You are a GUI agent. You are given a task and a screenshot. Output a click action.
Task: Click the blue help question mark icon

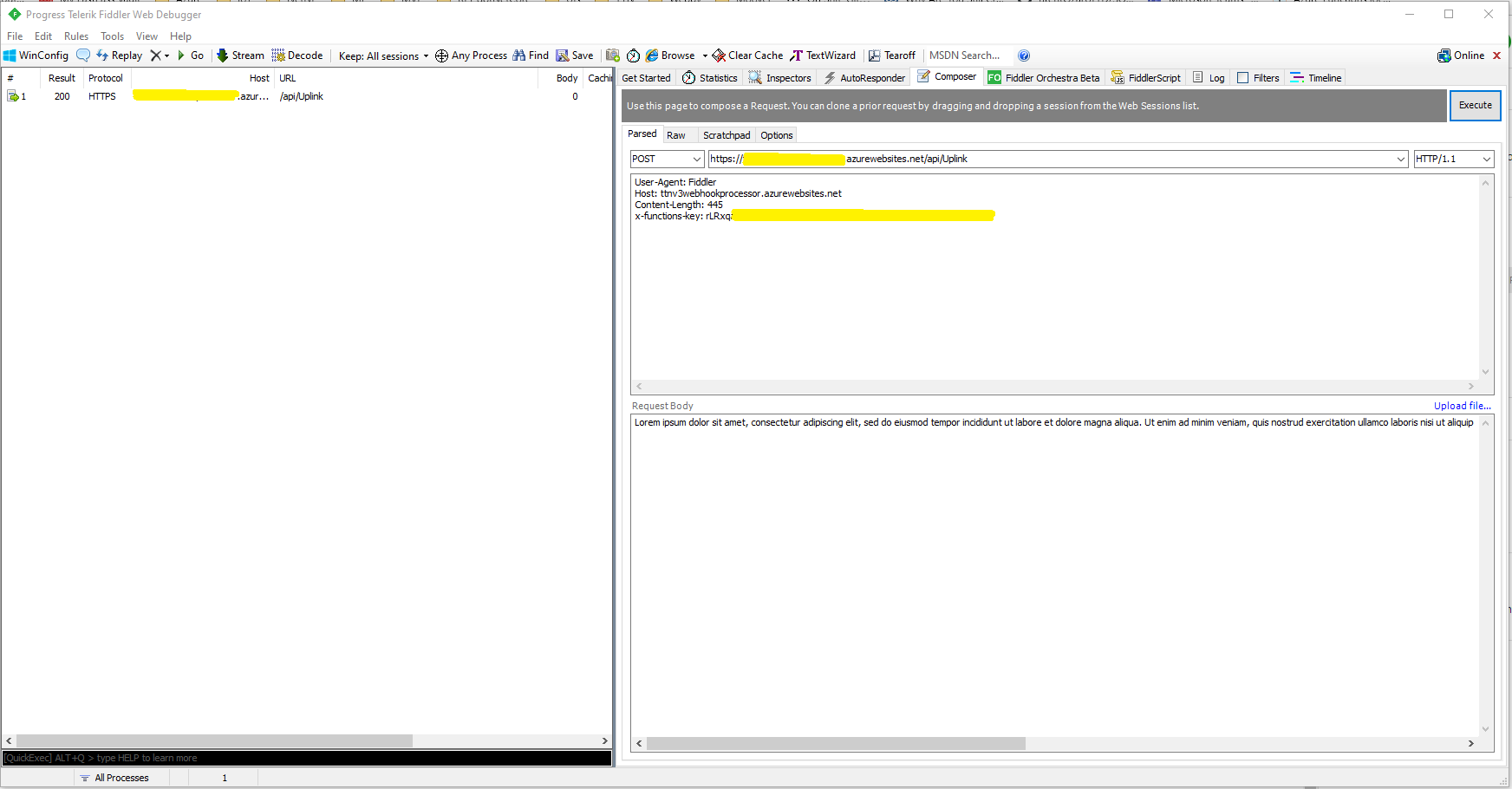pos(1024,55)
